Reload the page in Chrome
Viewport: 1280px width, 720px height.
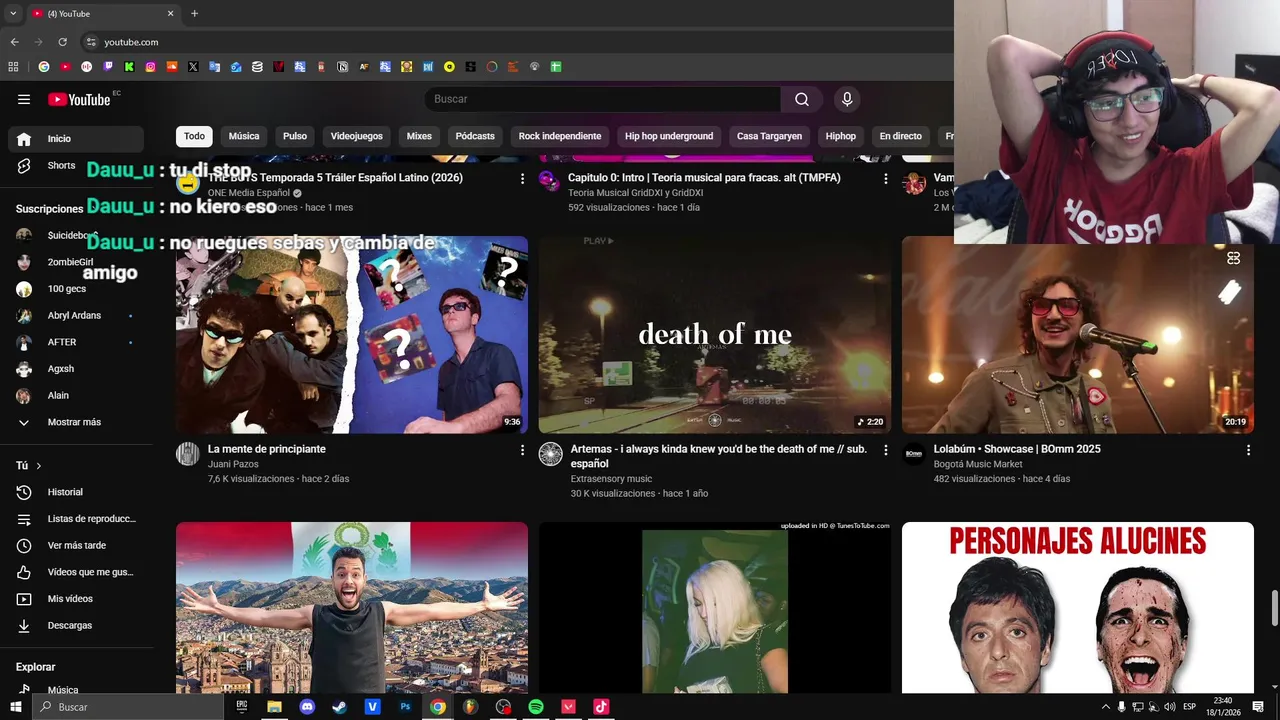[62, 42]
